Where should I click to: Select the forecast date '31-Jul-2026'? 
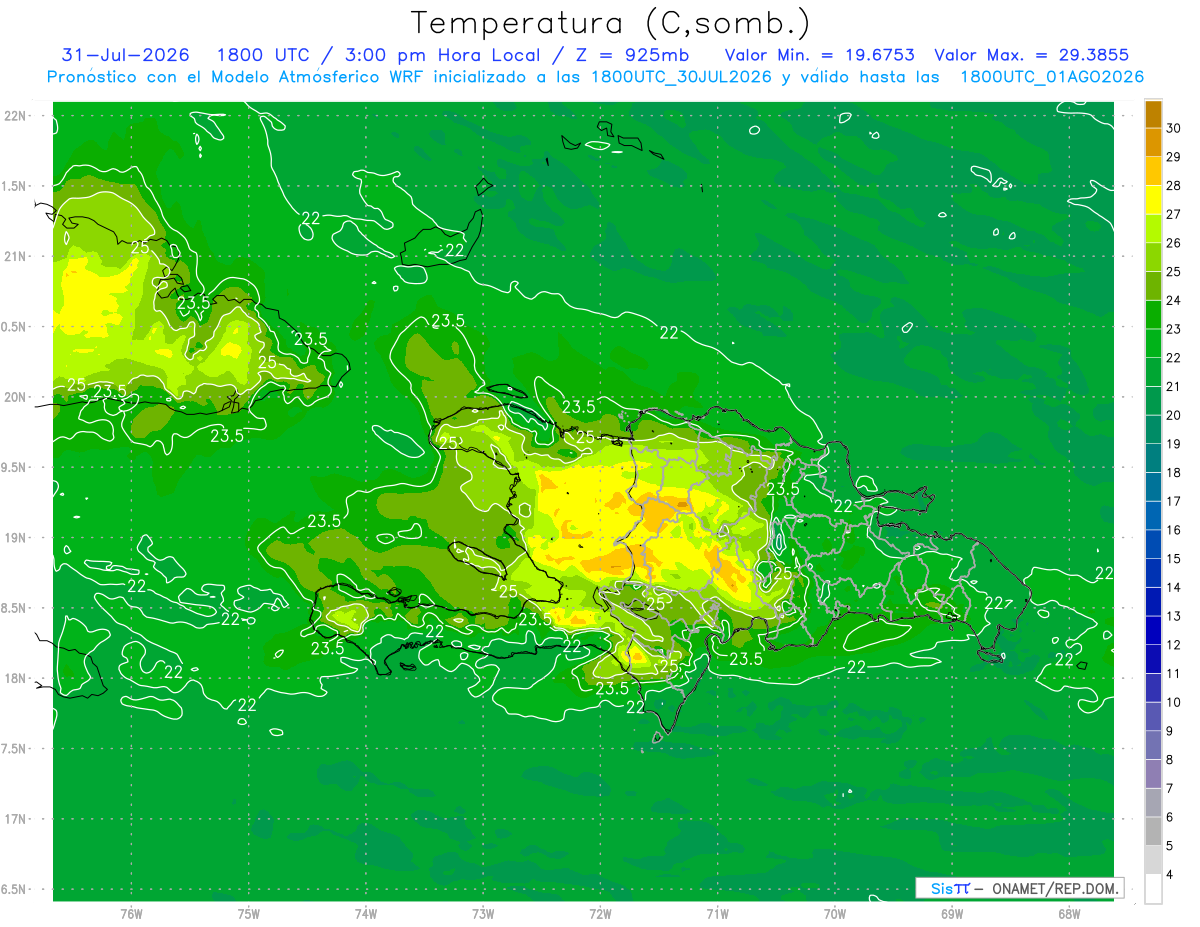(x=126, y=55)
